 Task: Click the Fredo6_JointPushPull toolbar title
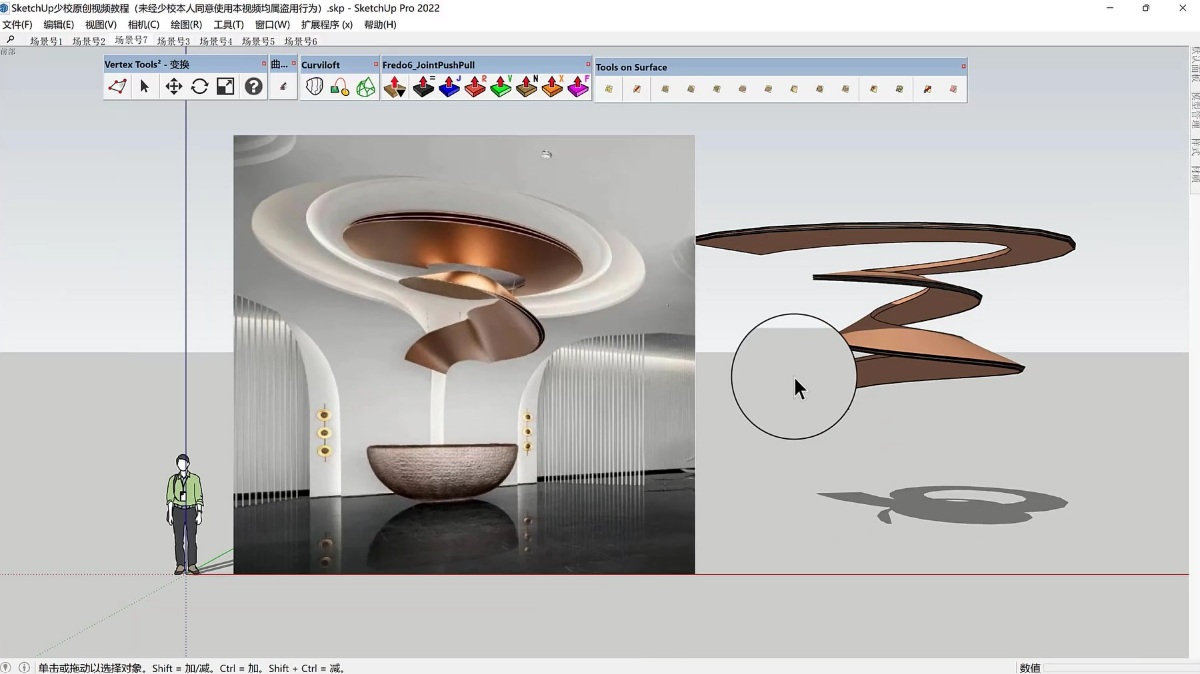(x=429, y=65)
